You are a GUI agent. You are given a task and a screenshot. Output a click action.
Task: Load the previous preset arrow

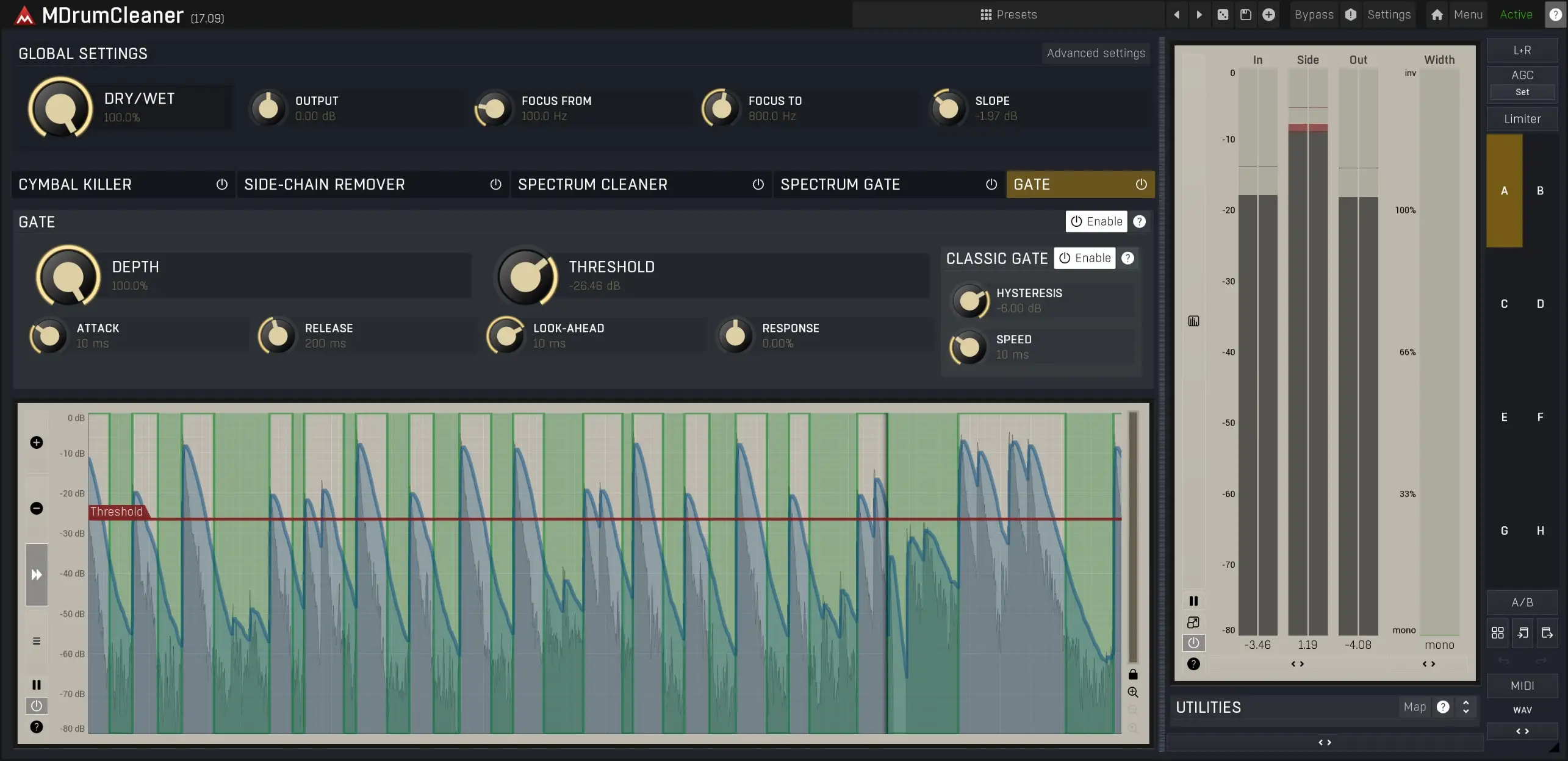(1177, 15)
